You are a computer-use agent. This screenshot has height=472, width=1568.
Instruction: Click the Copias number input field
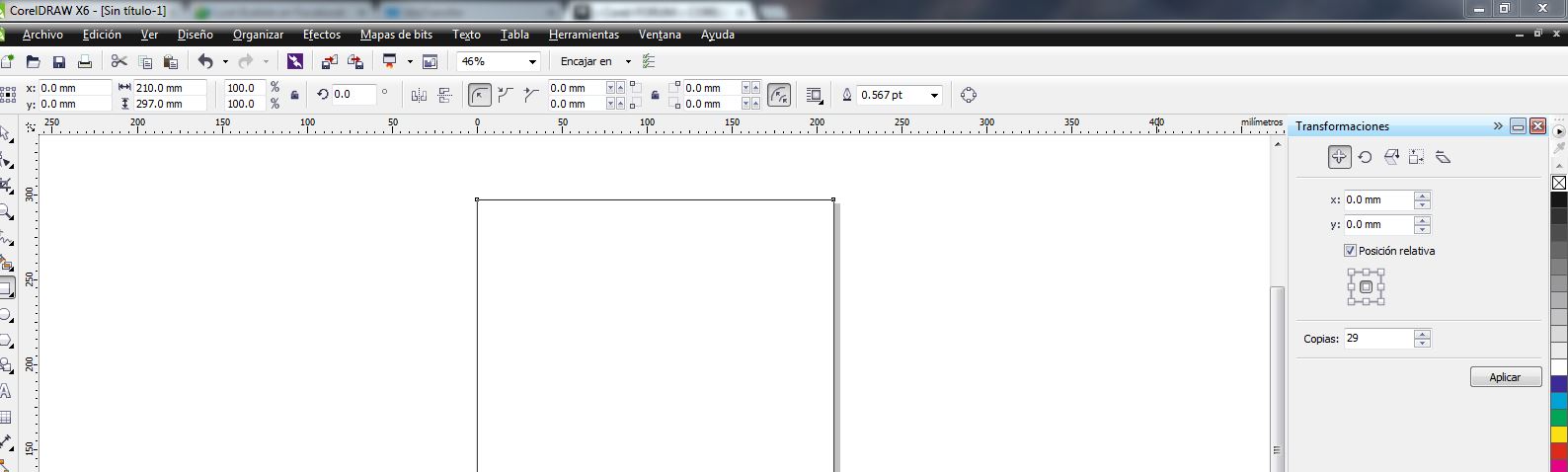[x=1377, y=339]
